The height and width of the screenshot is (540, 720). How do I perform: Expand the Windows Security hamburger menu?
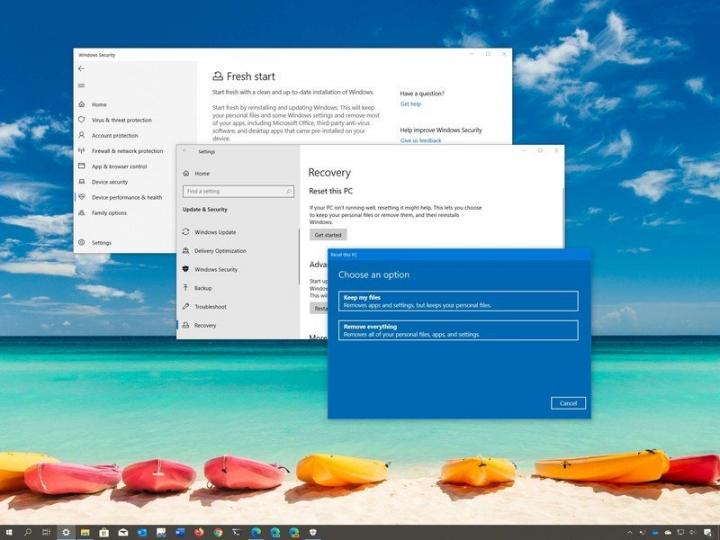[x=81, y=85]
